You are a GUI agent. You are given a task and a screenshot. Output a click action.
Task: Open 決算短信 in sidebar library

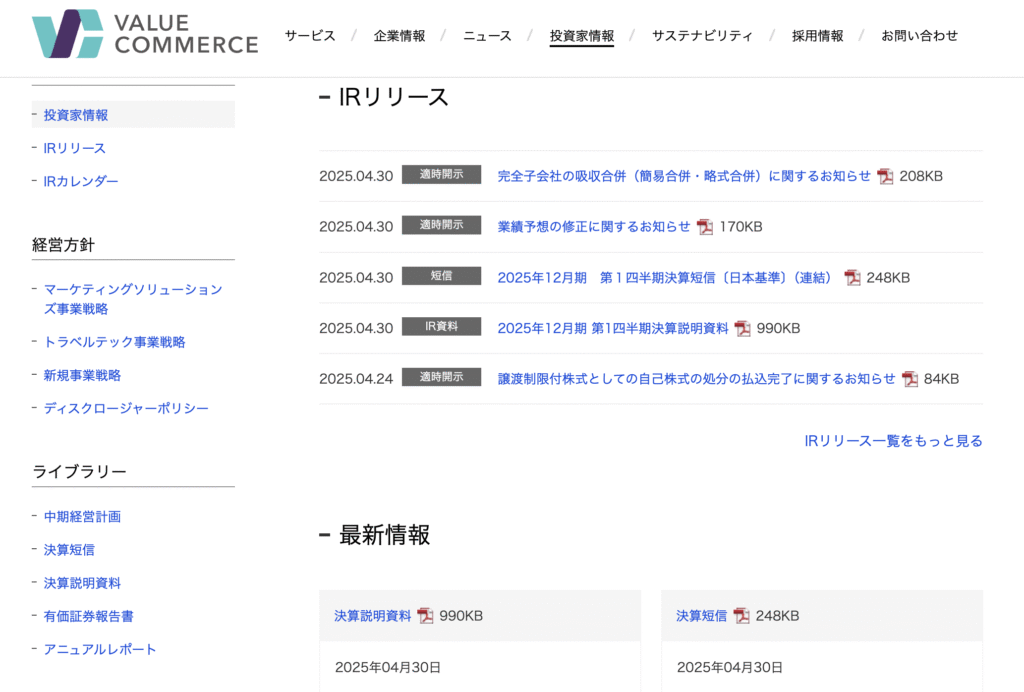point(69,550)
